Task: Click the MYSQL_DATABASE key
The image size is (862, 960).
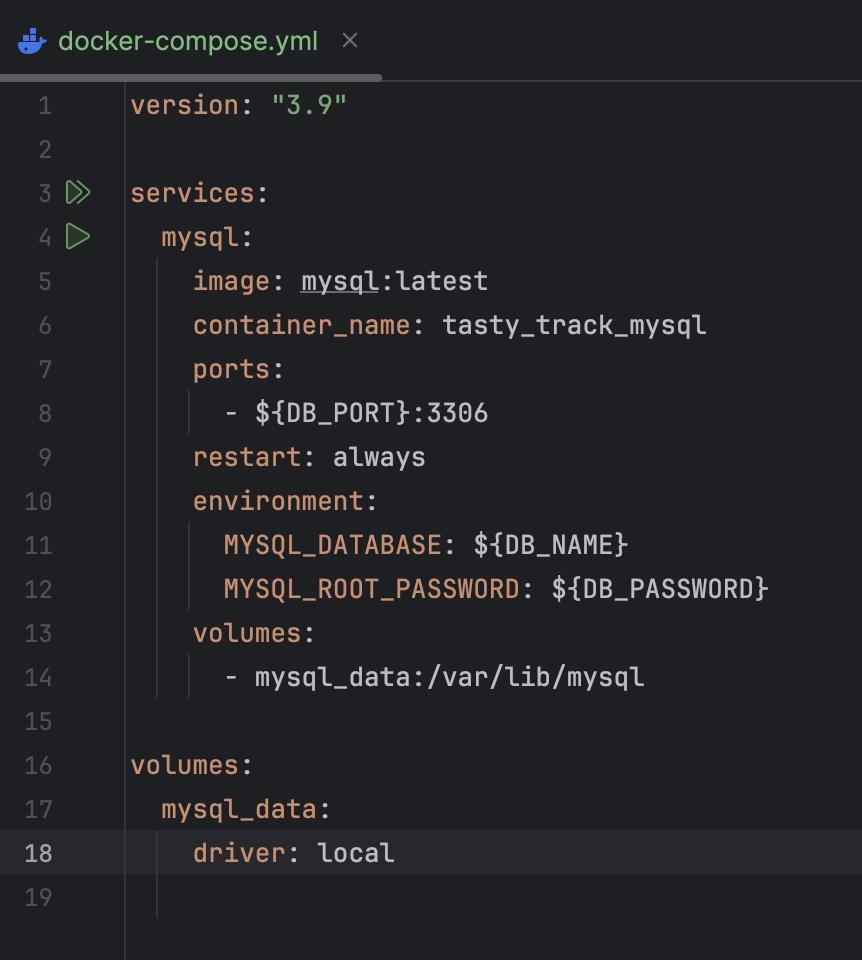Action: point(332,546)
